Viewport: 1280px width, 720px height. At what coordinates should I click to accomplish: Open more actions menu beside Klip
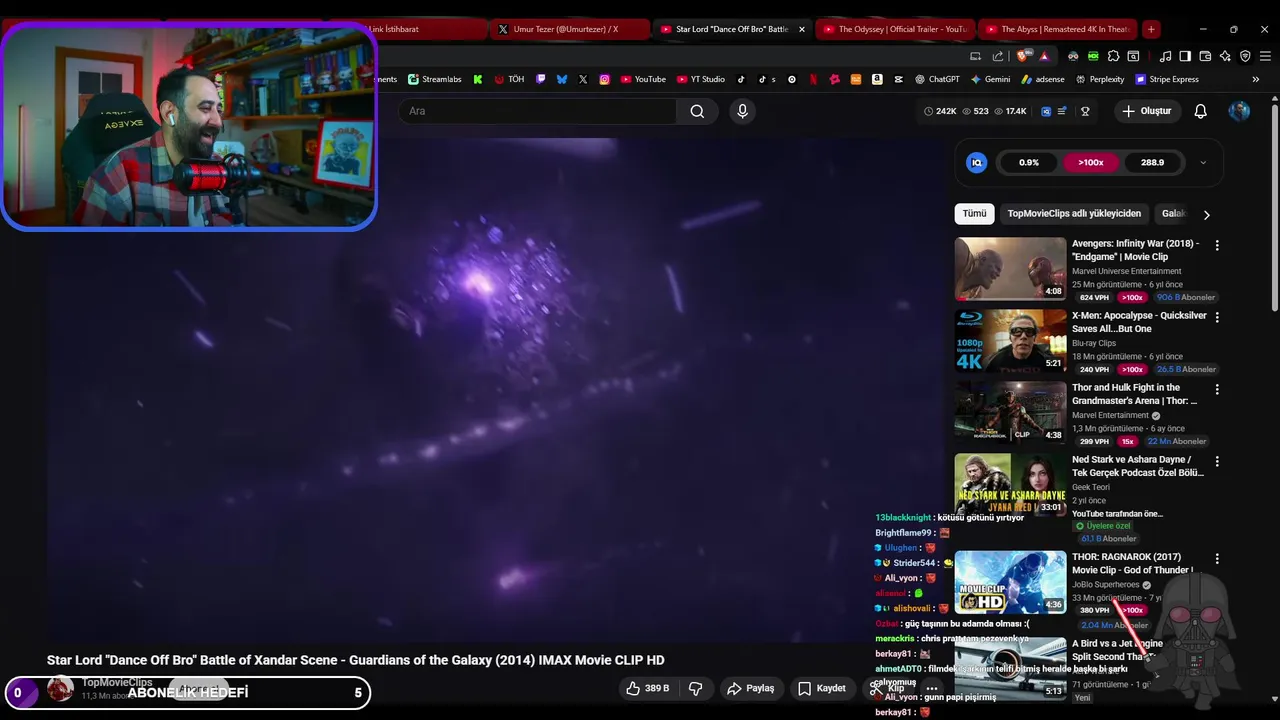932,688
